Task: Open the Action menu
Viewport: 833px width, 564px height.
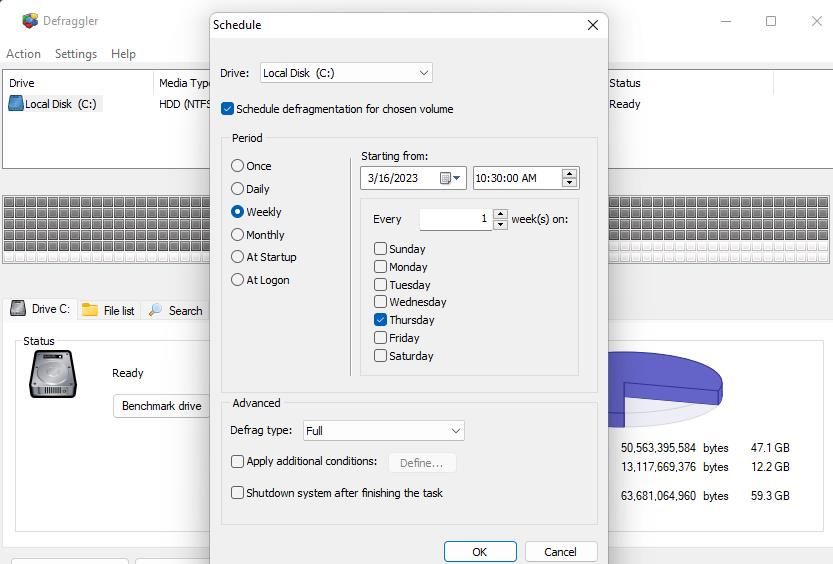Action: click(x=23, y=54)
